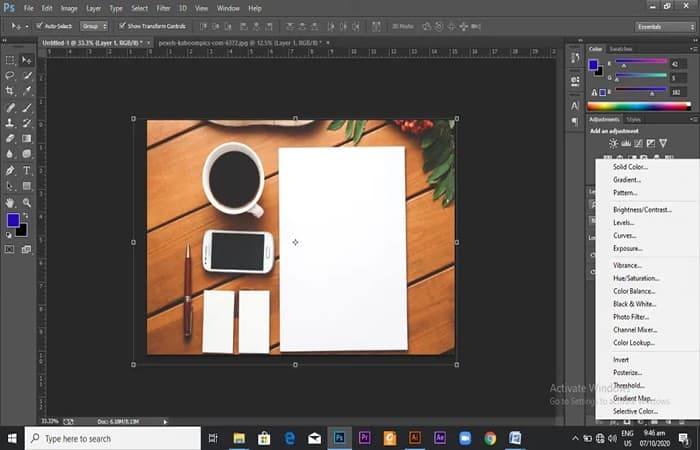Switch to the Untitled-1 document tab

tap(92, 43)
